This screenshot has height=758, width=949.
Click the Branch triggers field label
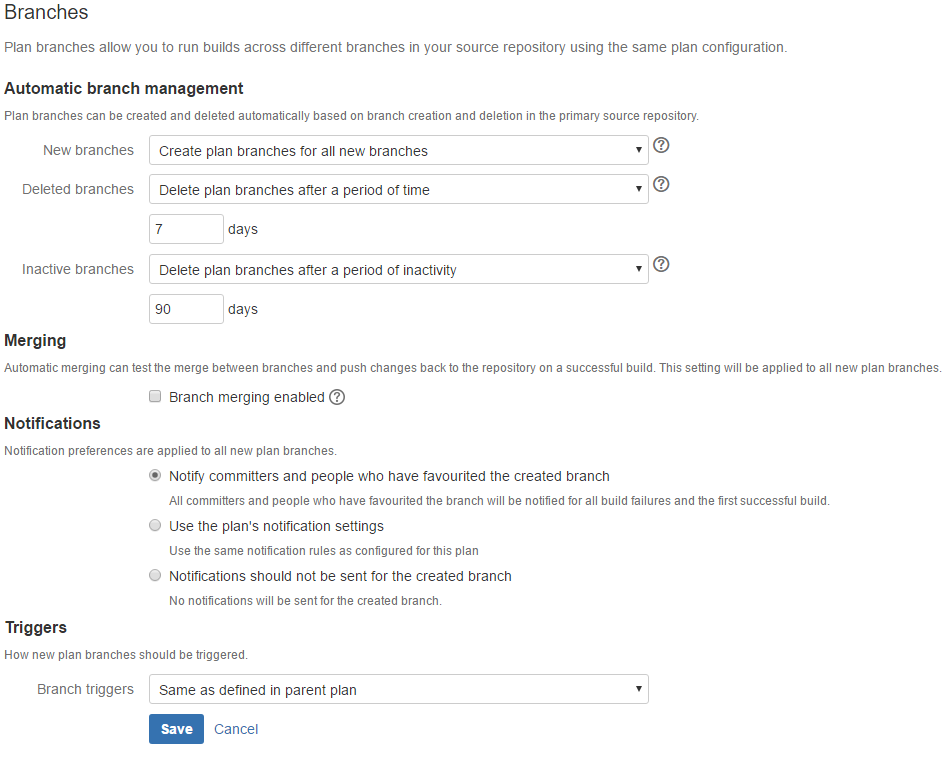tap(85, 689)
